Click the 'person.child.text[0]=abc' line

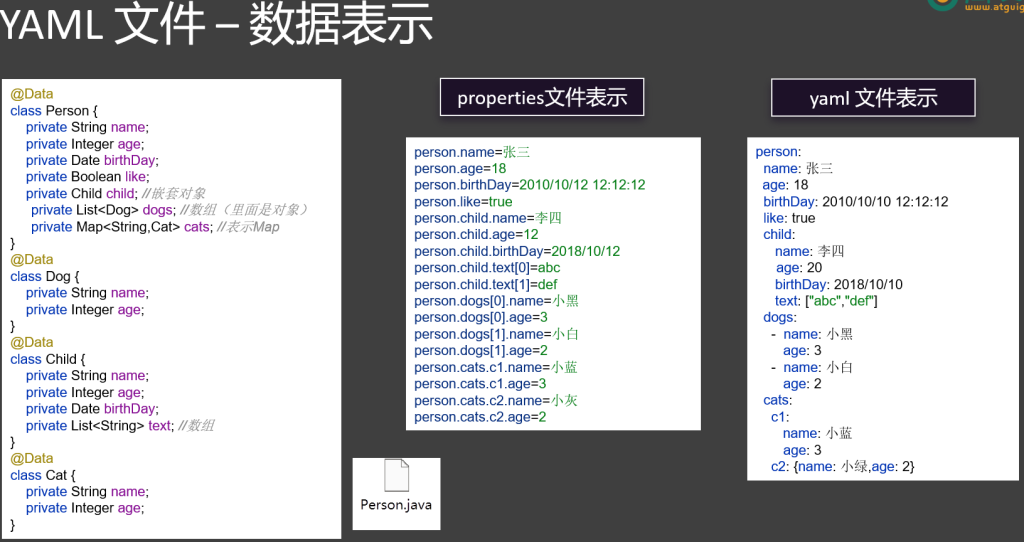pyautogui.click(x=487, y=268)
